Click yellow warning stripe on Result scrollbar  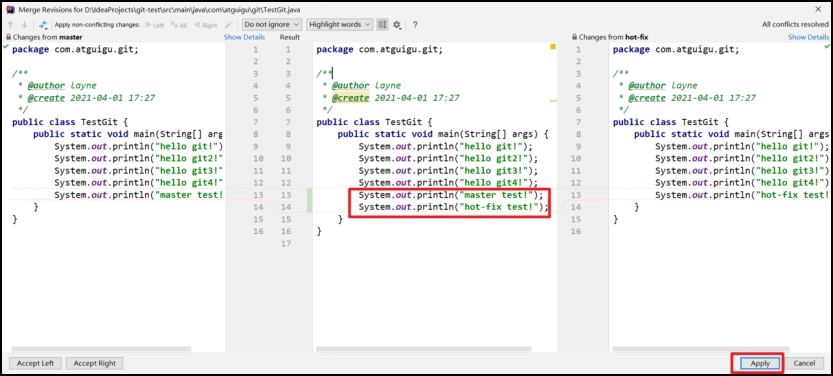point(553,100)
